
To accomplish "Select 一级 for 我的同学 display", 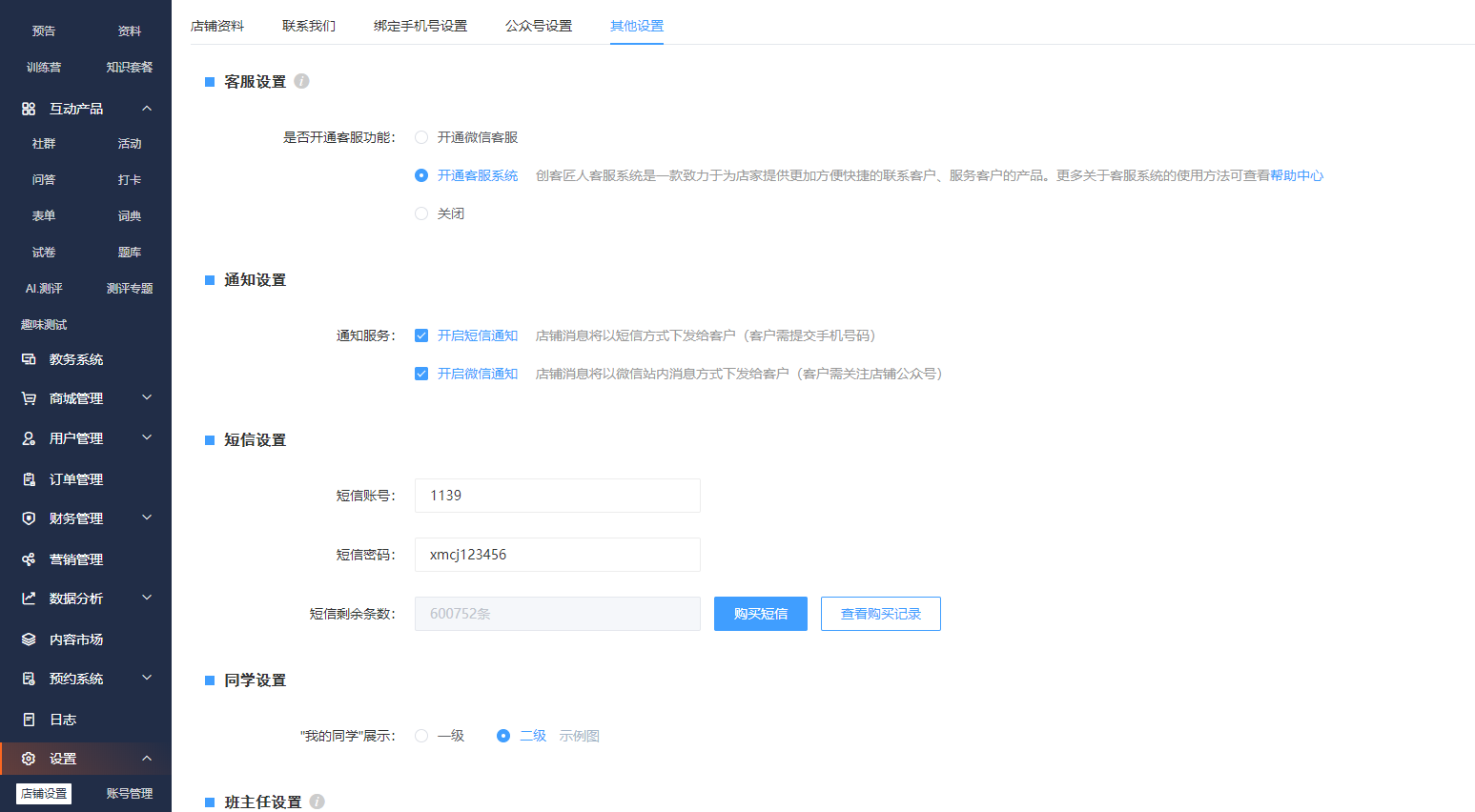I will click(x=421, y=736).
